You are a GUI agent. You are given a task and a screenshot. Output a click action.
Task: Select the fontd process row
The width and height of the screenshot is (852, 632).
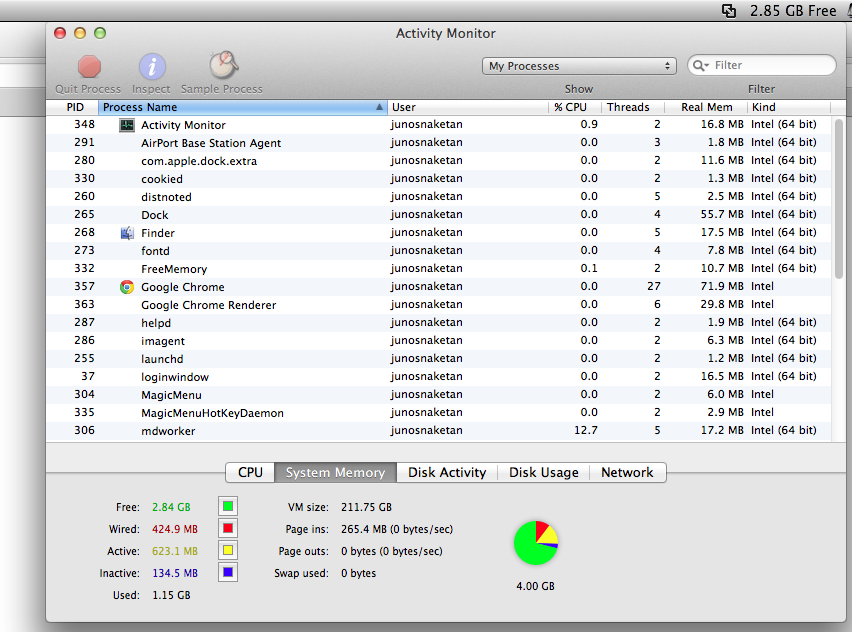tap(438, 251)
